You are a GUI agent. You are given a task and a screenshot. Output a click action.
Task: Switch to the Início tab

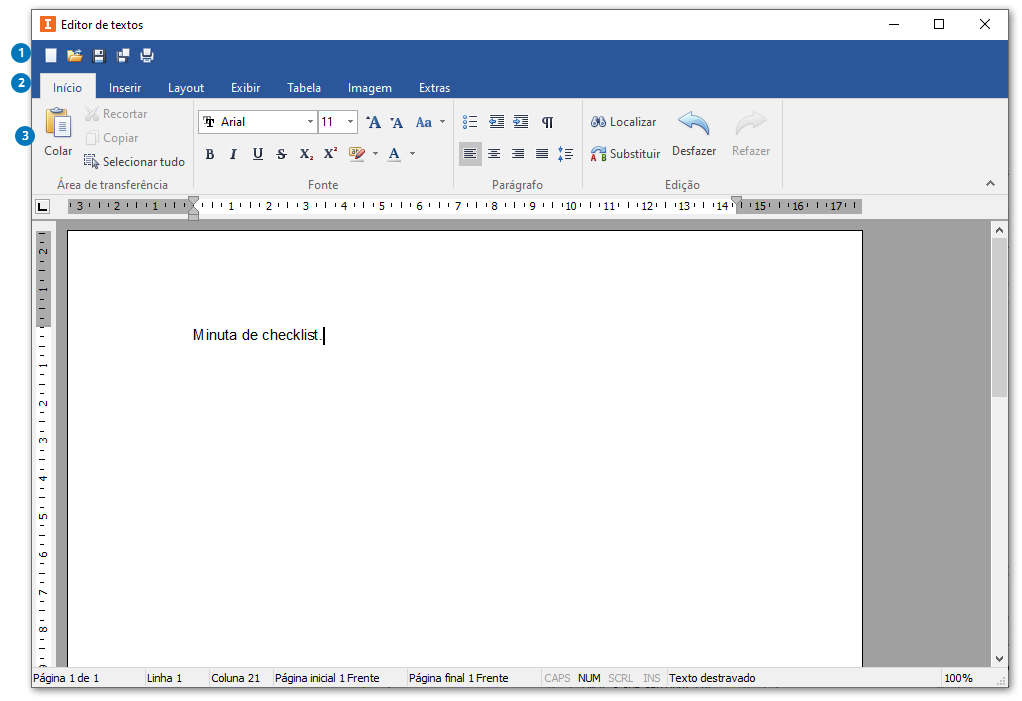coord(68,87)
